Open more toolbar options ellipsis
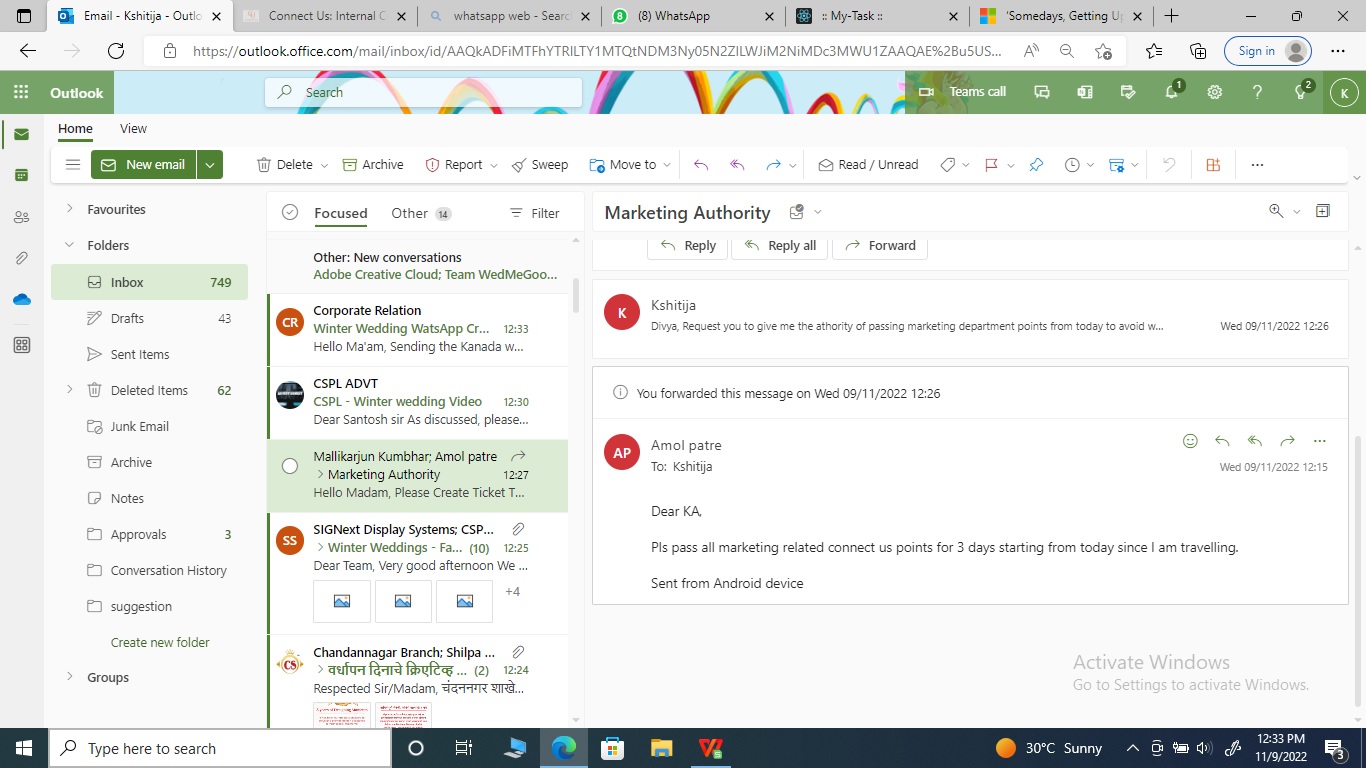Viewport: 1366px width, 768px height. coord(1257,165)
